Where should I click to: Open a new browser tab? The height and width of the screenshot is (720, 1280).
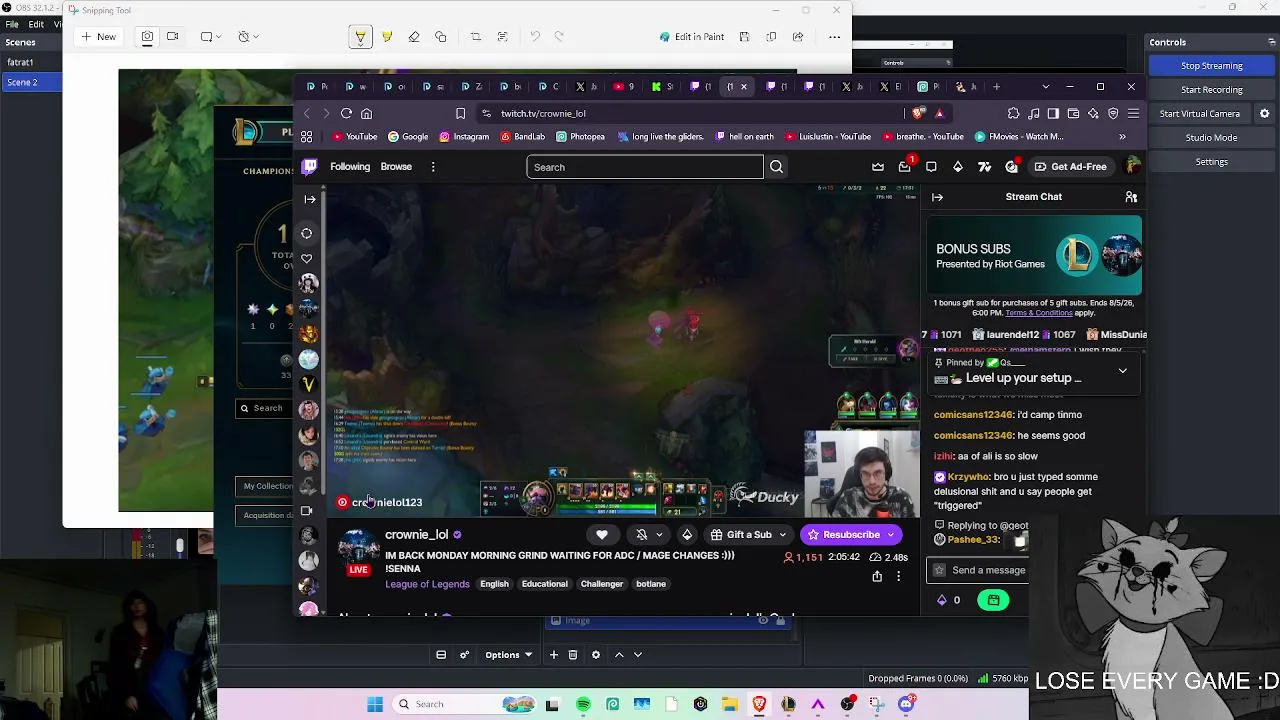pyautogui.click(x=996, y=87)
